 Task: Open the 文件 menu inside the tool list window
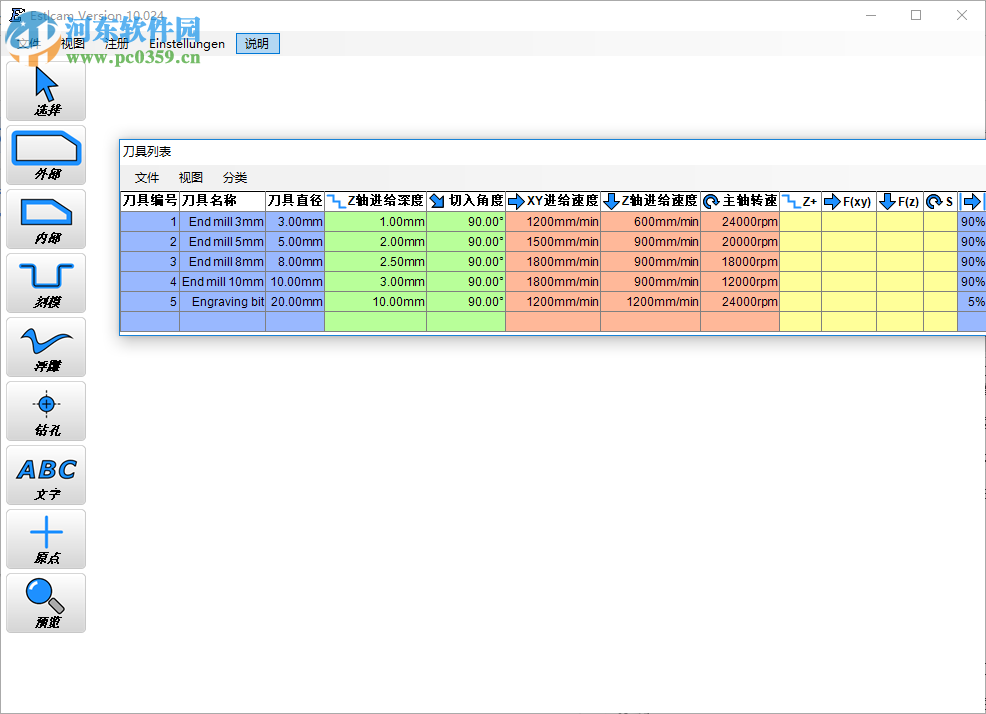click(x=147, y=177)
